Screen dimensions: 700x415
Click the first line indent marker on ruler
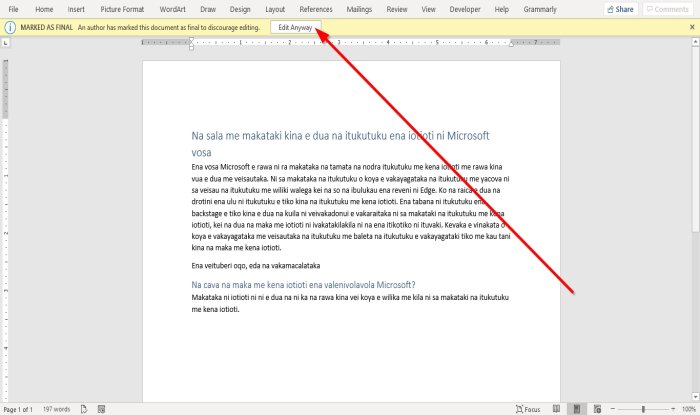[191, 40]
